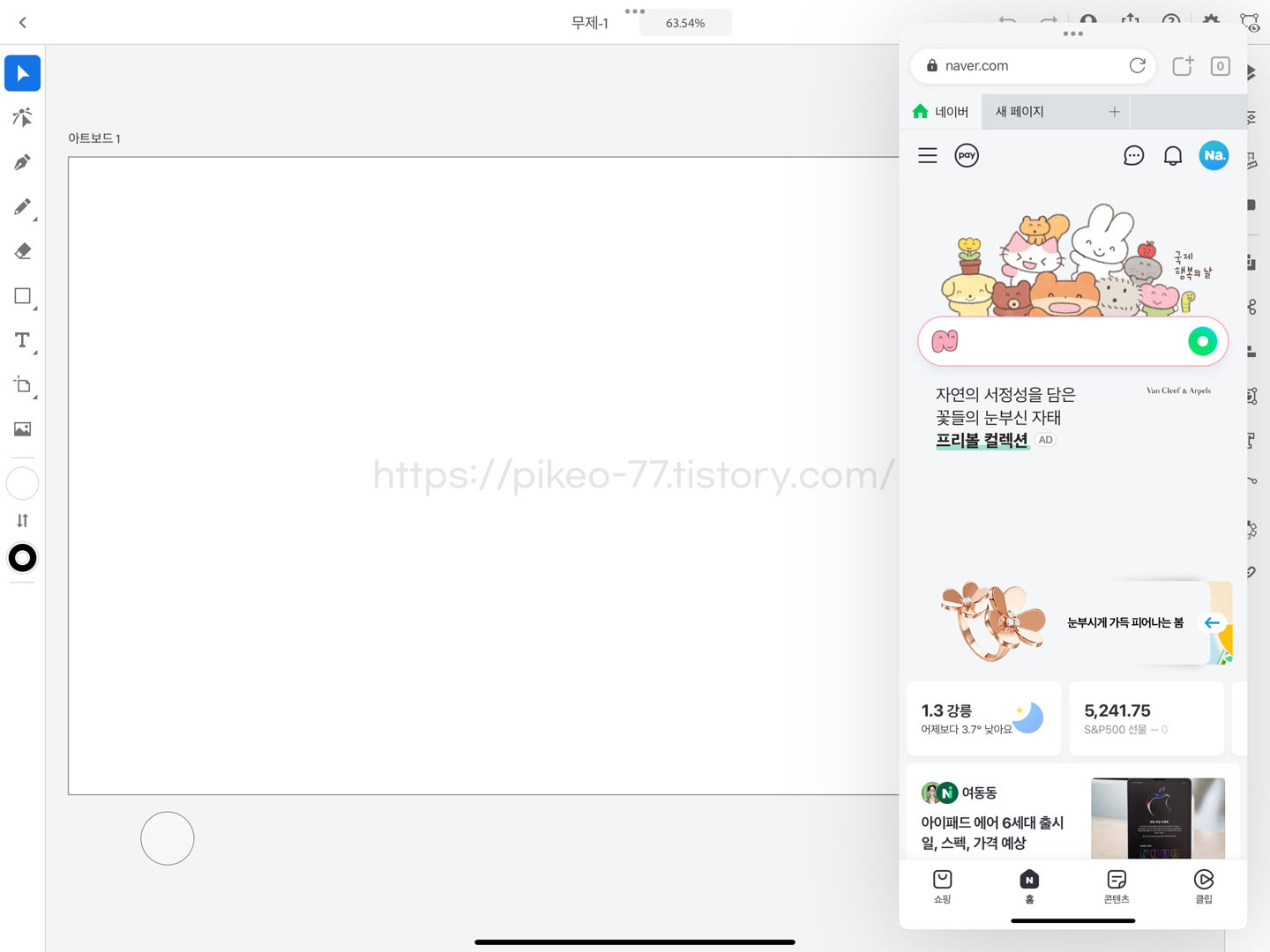The height and width of the screenshot is (952, 1270).
Task: Pick the Eraser tool
Action: pyautogui.click(x=22, y=251)
